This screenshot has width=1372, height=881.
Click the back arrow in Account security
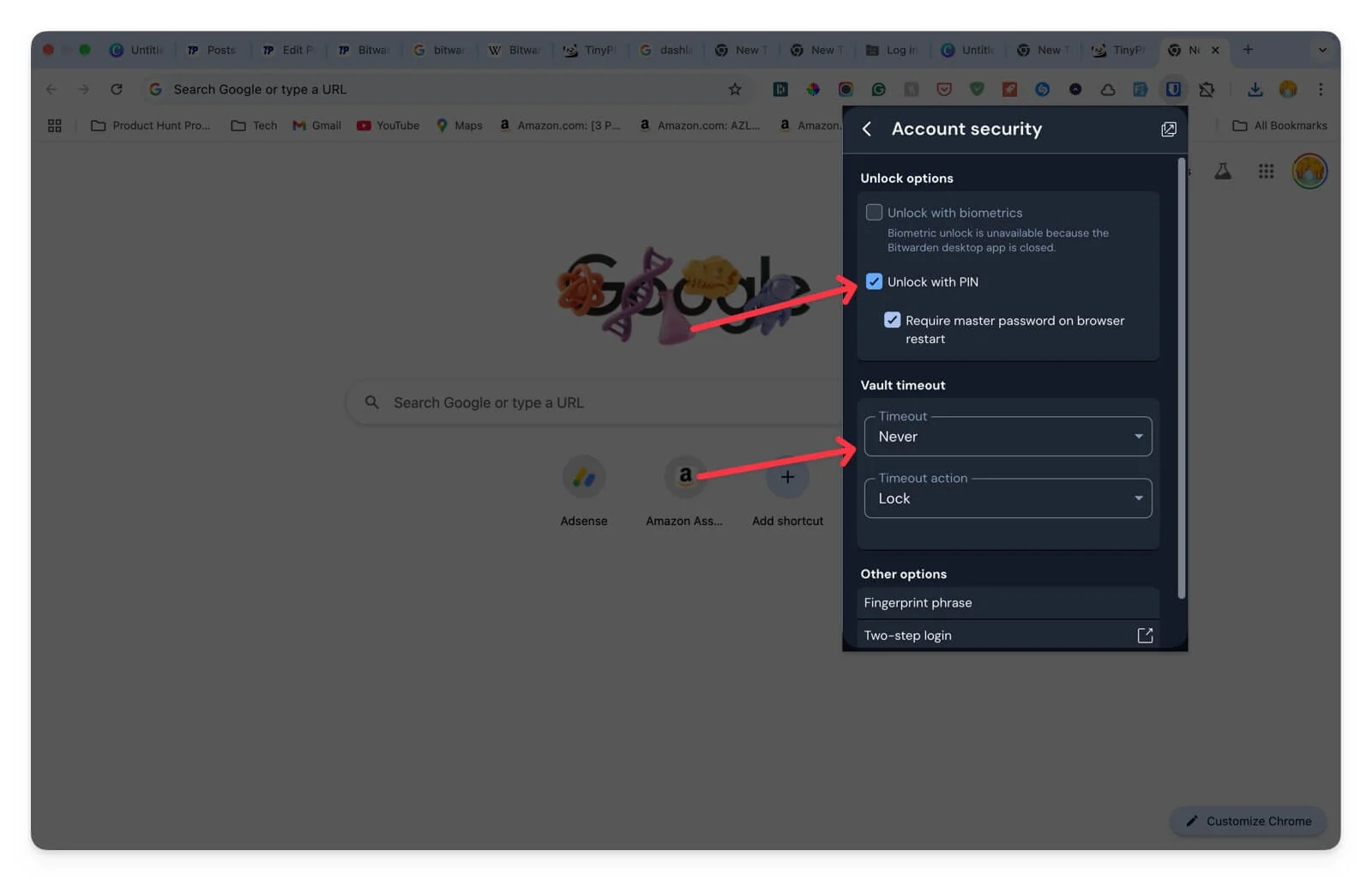(x=867, y=129)
